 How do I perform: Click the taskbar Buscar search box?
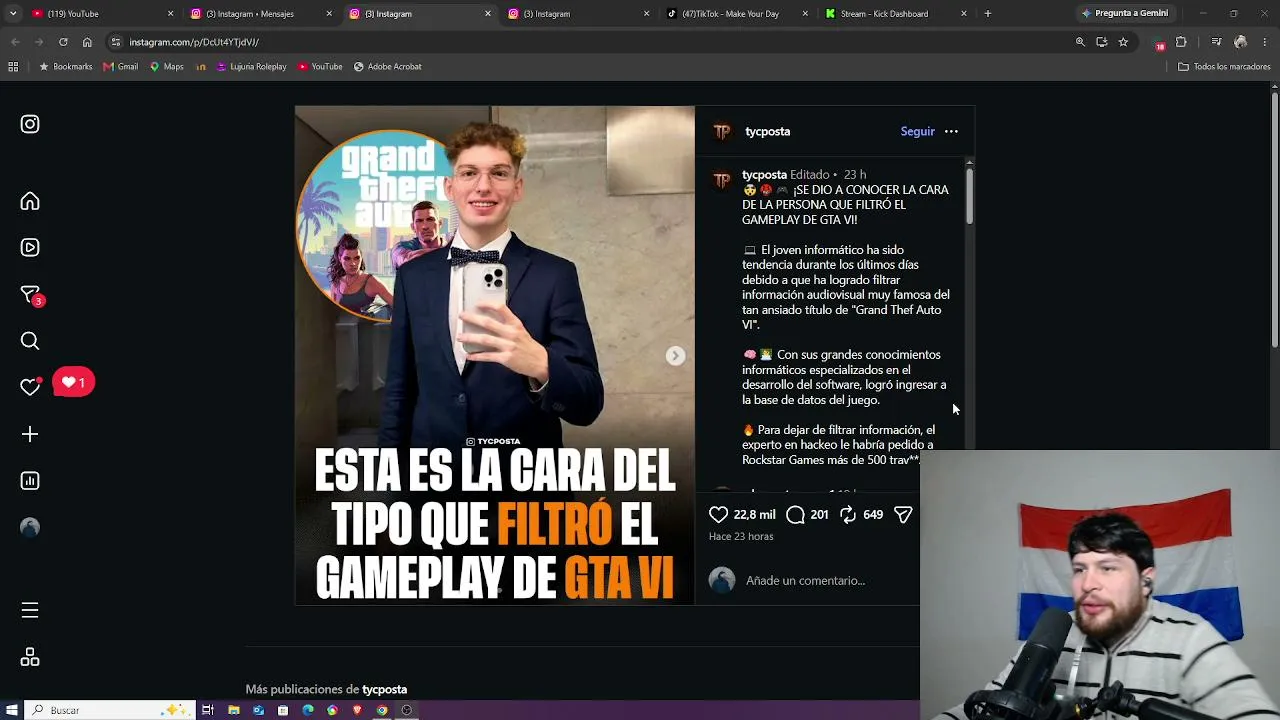point(108,710)
